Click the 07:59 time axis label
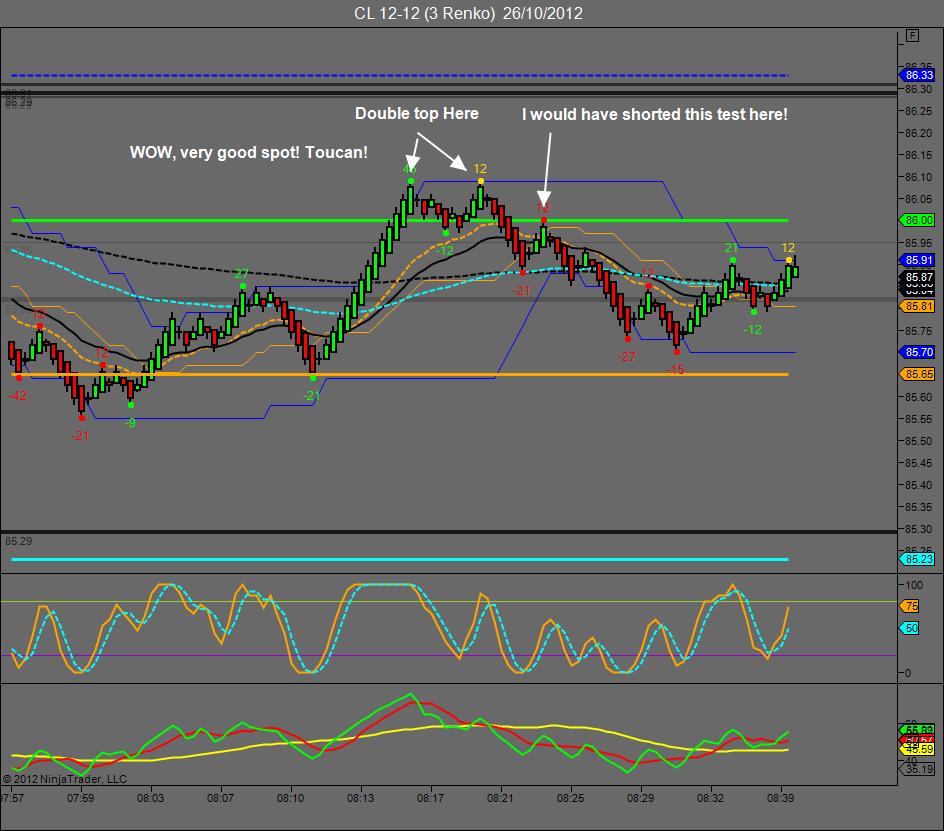Image resolution: width=944 pixels, height=831 pixels. click(x=80, y=798)
